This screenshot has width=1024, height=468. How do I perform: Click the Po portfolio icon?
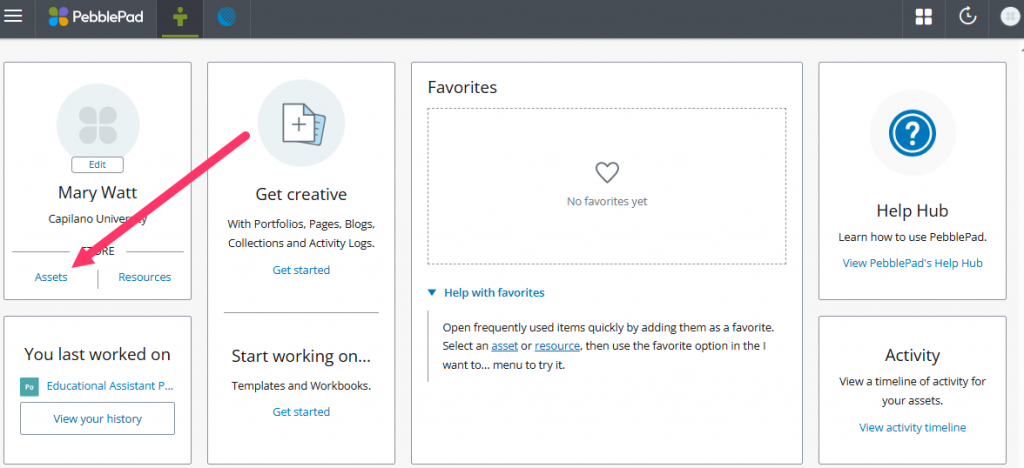click(29, 386)
